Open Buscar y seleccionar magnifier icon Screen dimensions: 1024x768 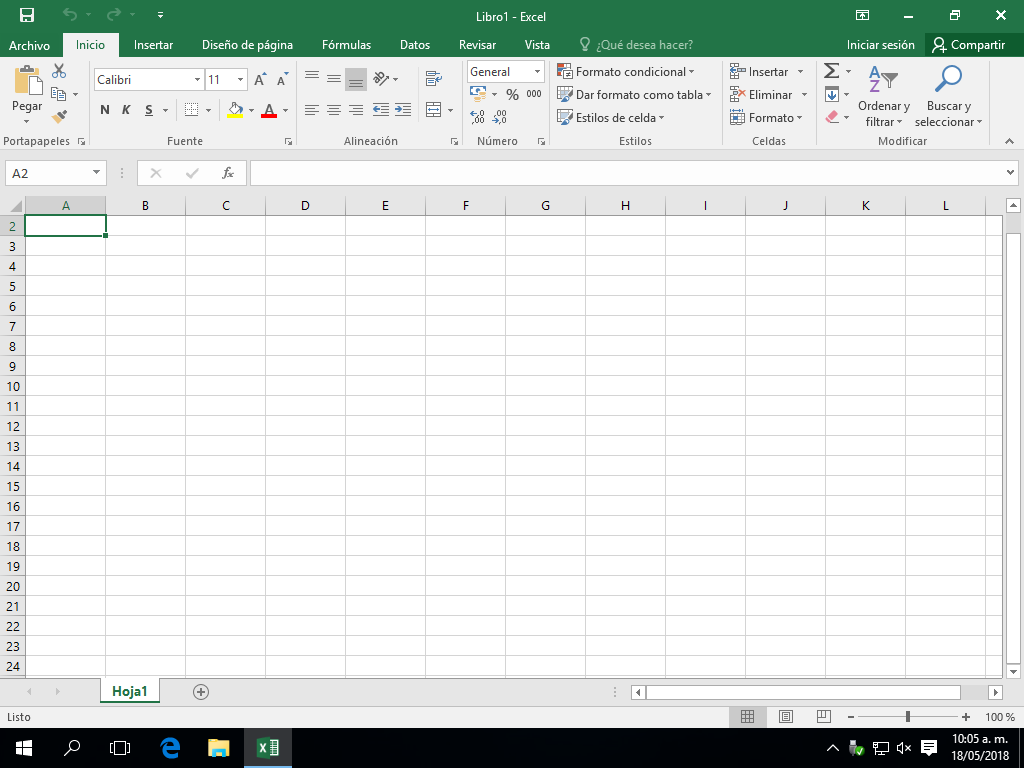[948, 78]
